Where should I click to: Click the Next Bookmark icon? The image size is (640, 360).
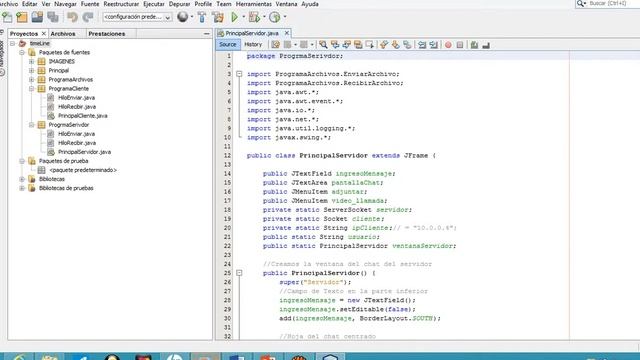coord(396,44)
